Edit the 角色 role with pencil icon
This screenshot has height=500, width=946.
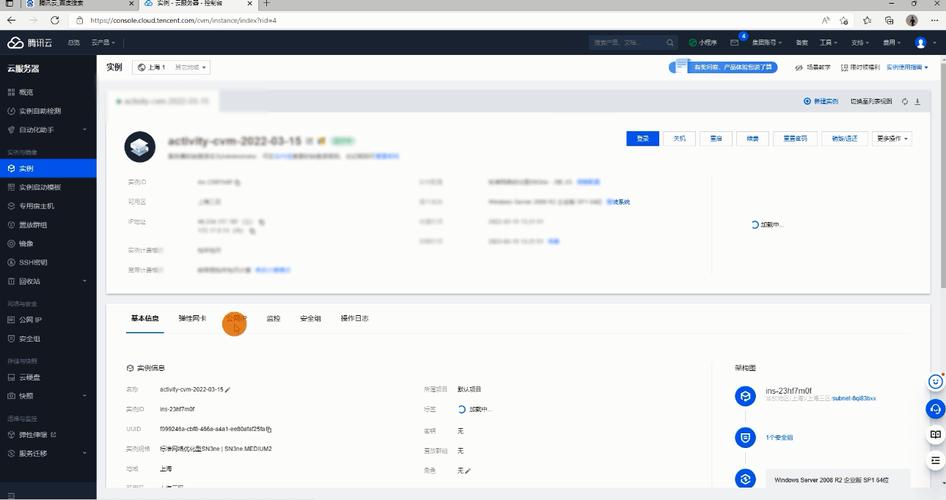pos(468,470)
